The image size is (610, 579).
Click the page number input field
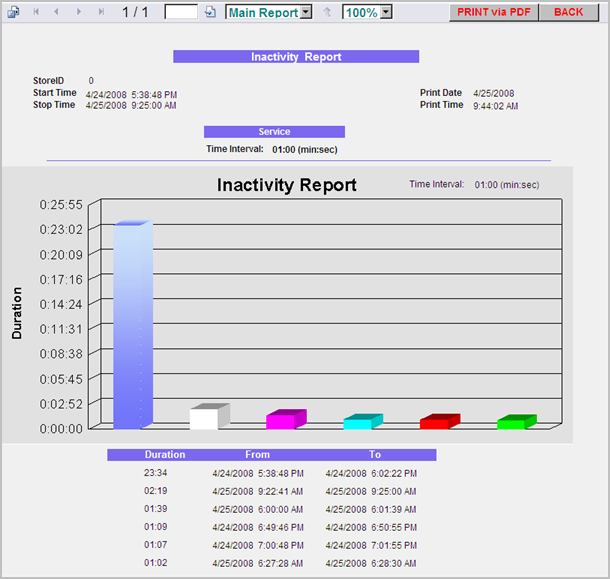pos(181,12)
